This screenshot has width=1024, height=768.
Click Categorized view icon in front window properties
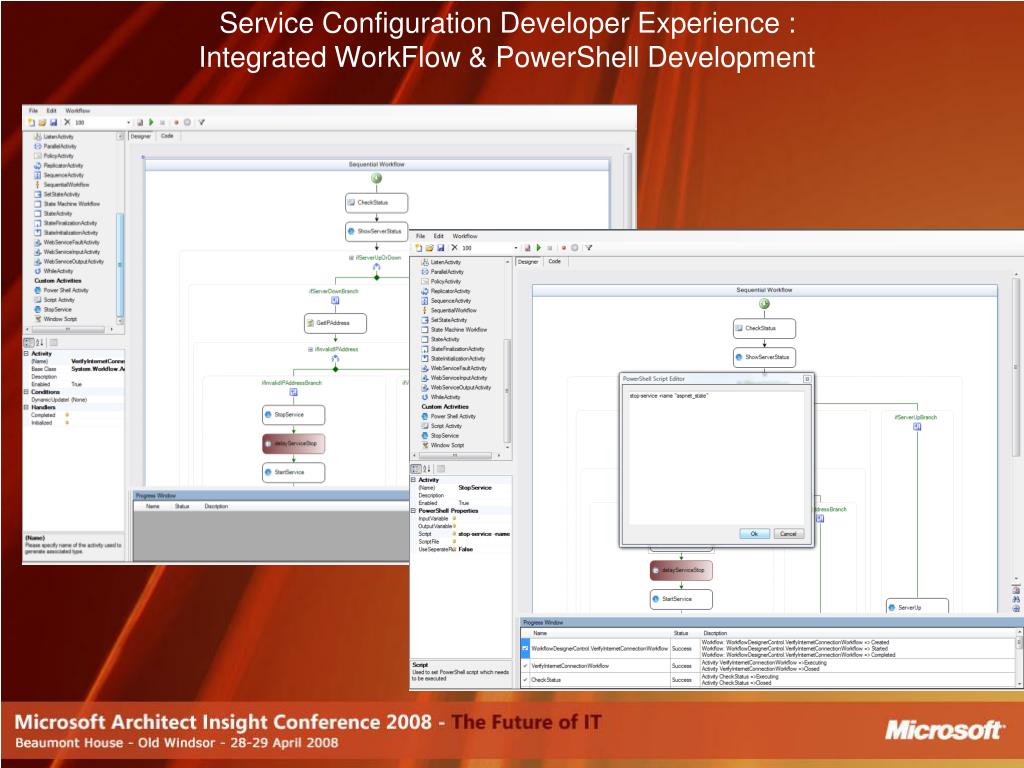tap(416, 469)
